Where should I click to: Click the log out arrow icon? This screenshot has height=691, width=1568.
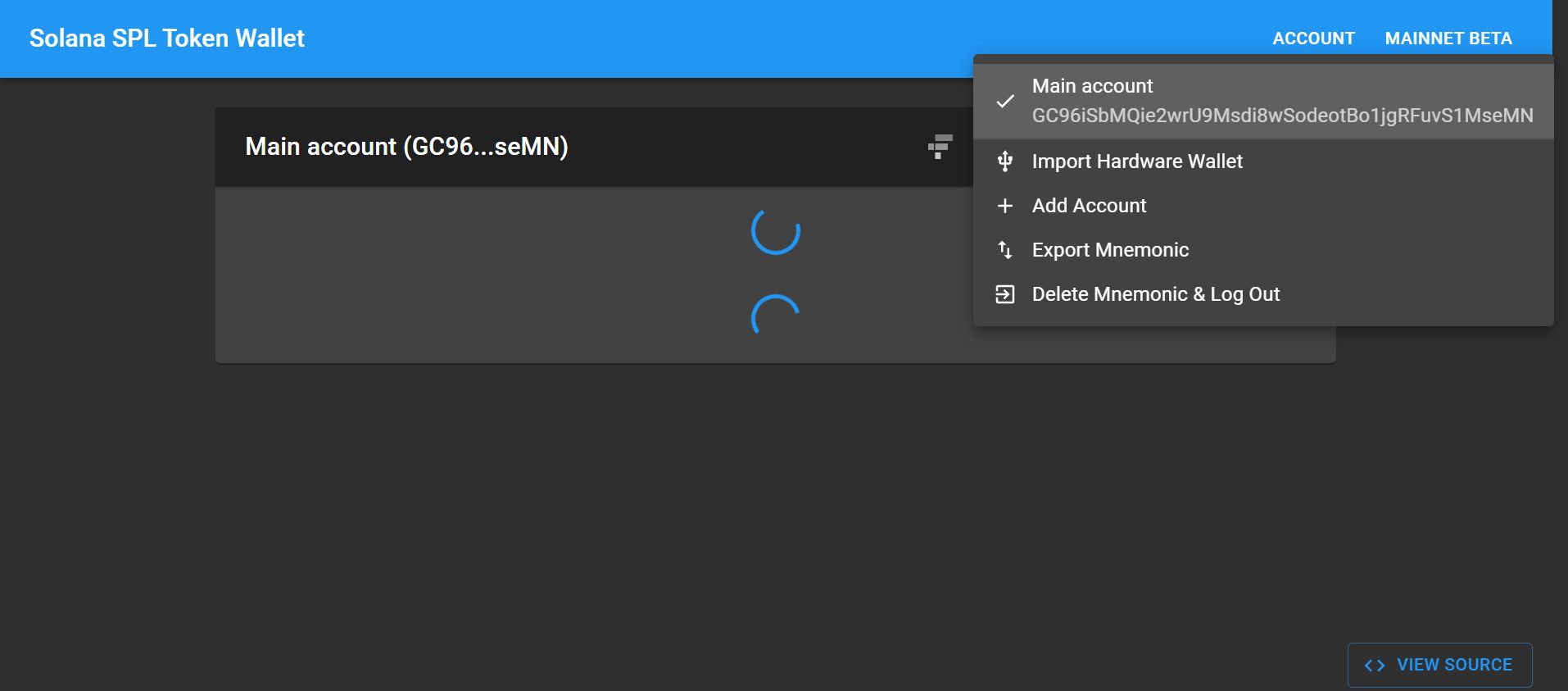coord(1005,294)
